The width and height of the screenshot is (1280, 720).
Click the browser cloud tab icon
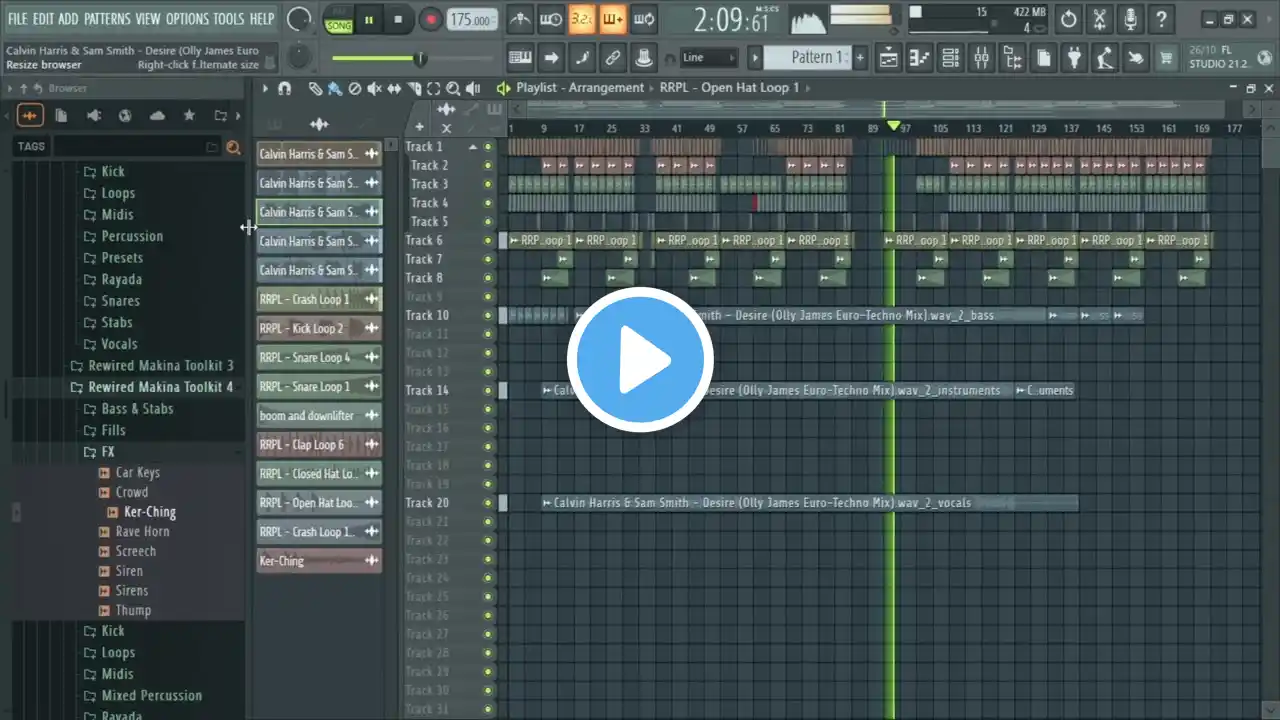point(157,116)
